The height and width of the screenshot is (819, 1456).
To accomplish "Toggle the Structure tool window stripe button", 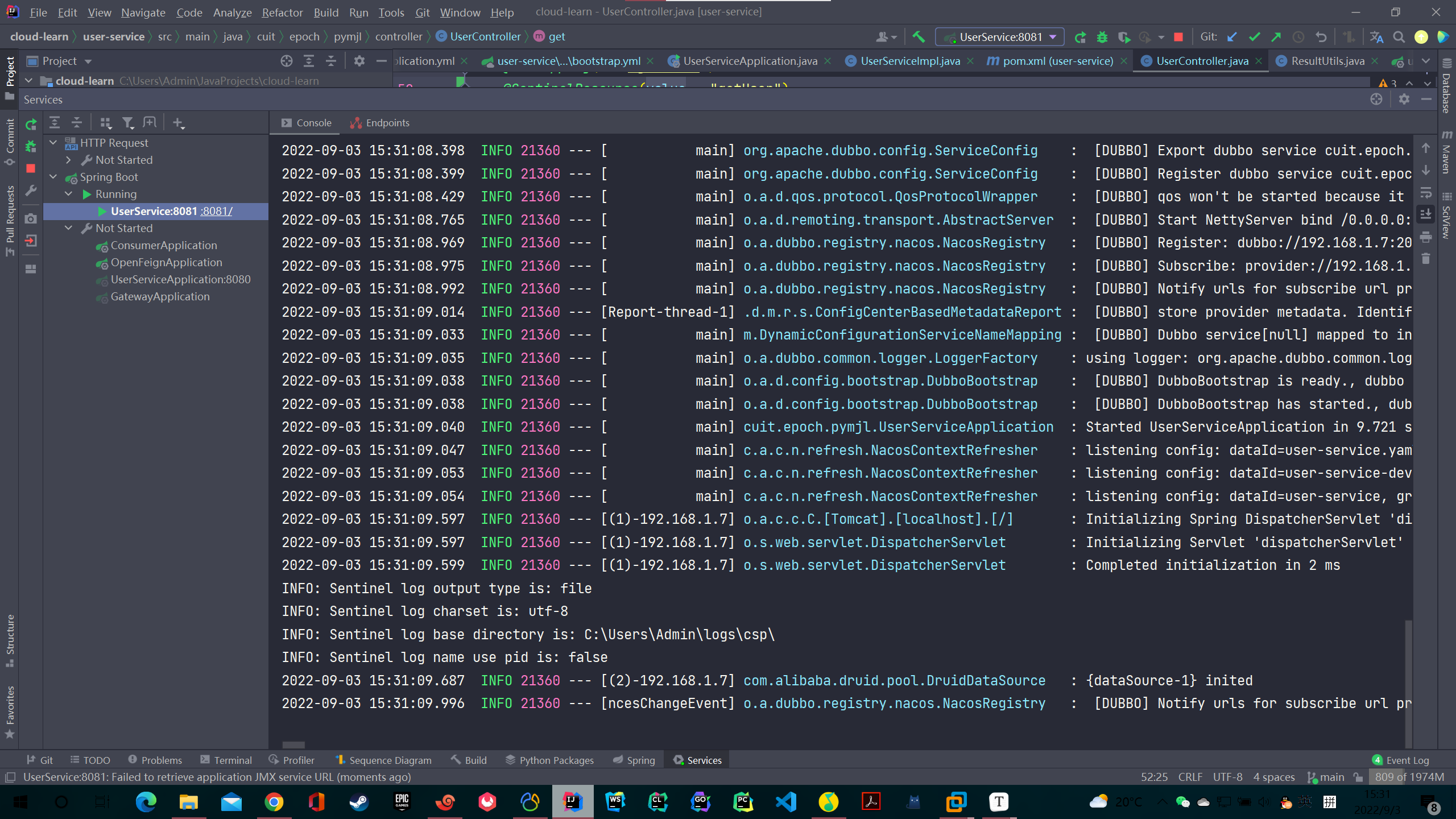I will pos(10,640).
